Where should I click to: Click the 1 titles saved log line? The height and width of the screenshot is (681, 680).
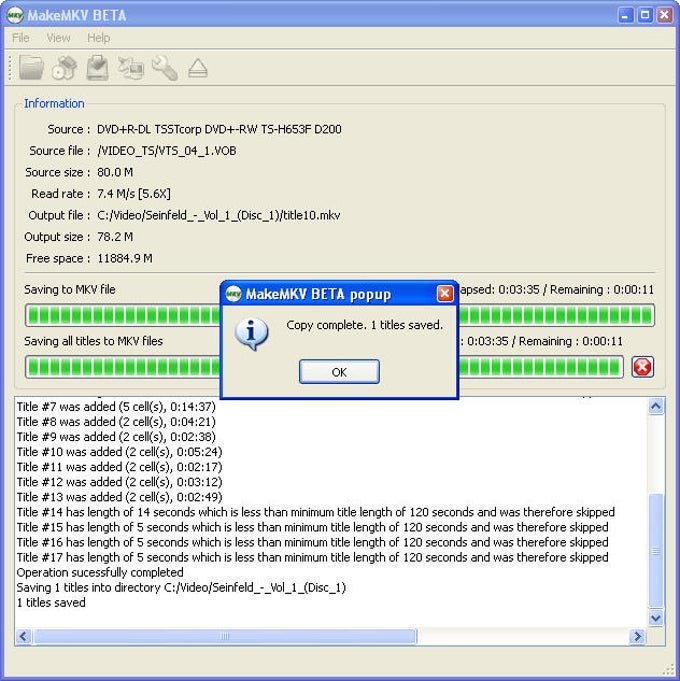(51, 602)
